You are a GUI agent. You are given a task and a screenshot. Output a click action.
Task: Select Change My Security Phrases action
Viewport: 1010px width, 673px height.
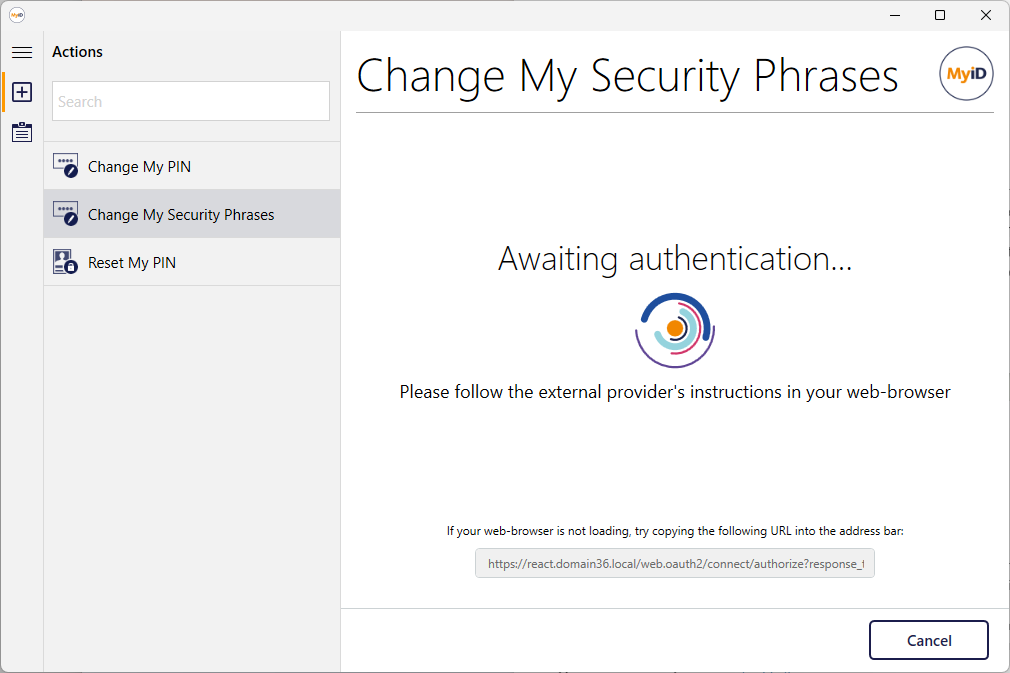(192, 214)
